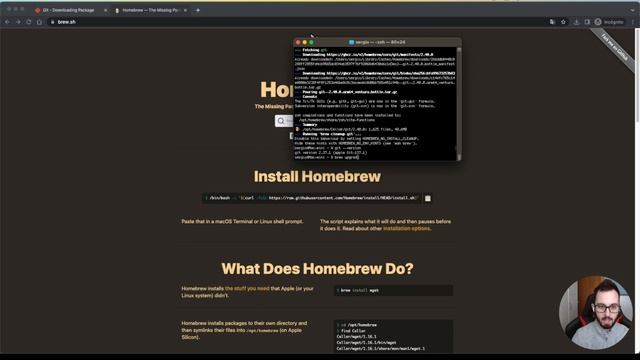Click the lock icon beside brew.sh
Image resolution: width=640 pixels, height=360 pixels.
point(52,22)
